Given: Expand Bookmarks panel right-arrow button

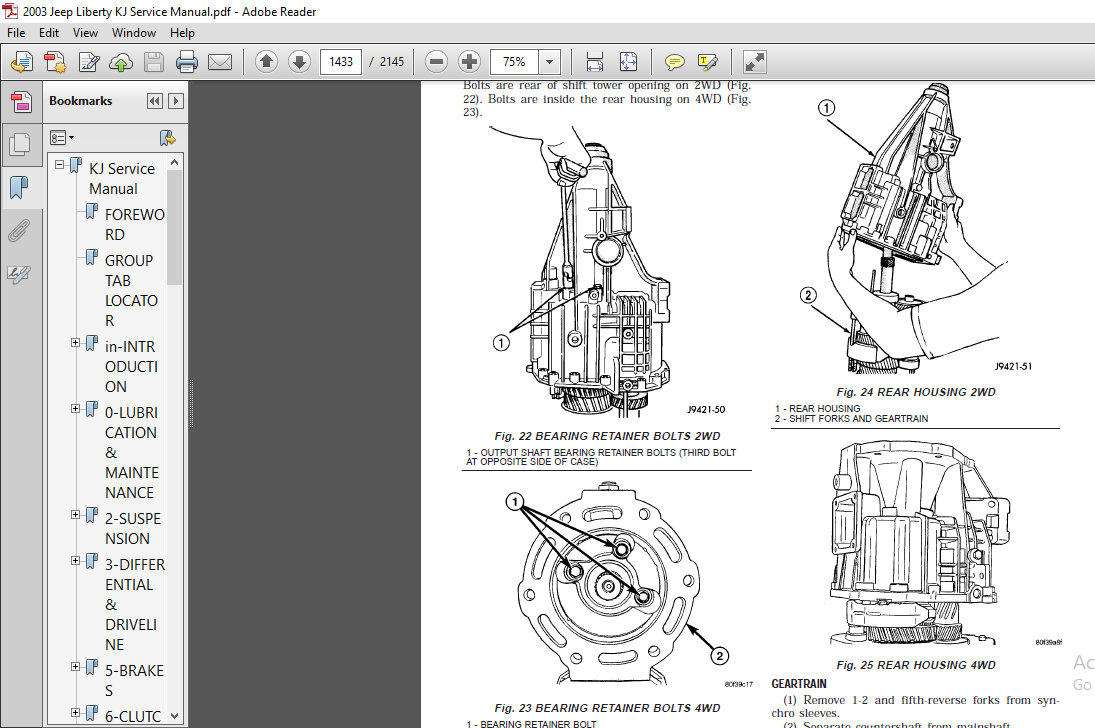Looking at the screenshot, I should 176,101.
